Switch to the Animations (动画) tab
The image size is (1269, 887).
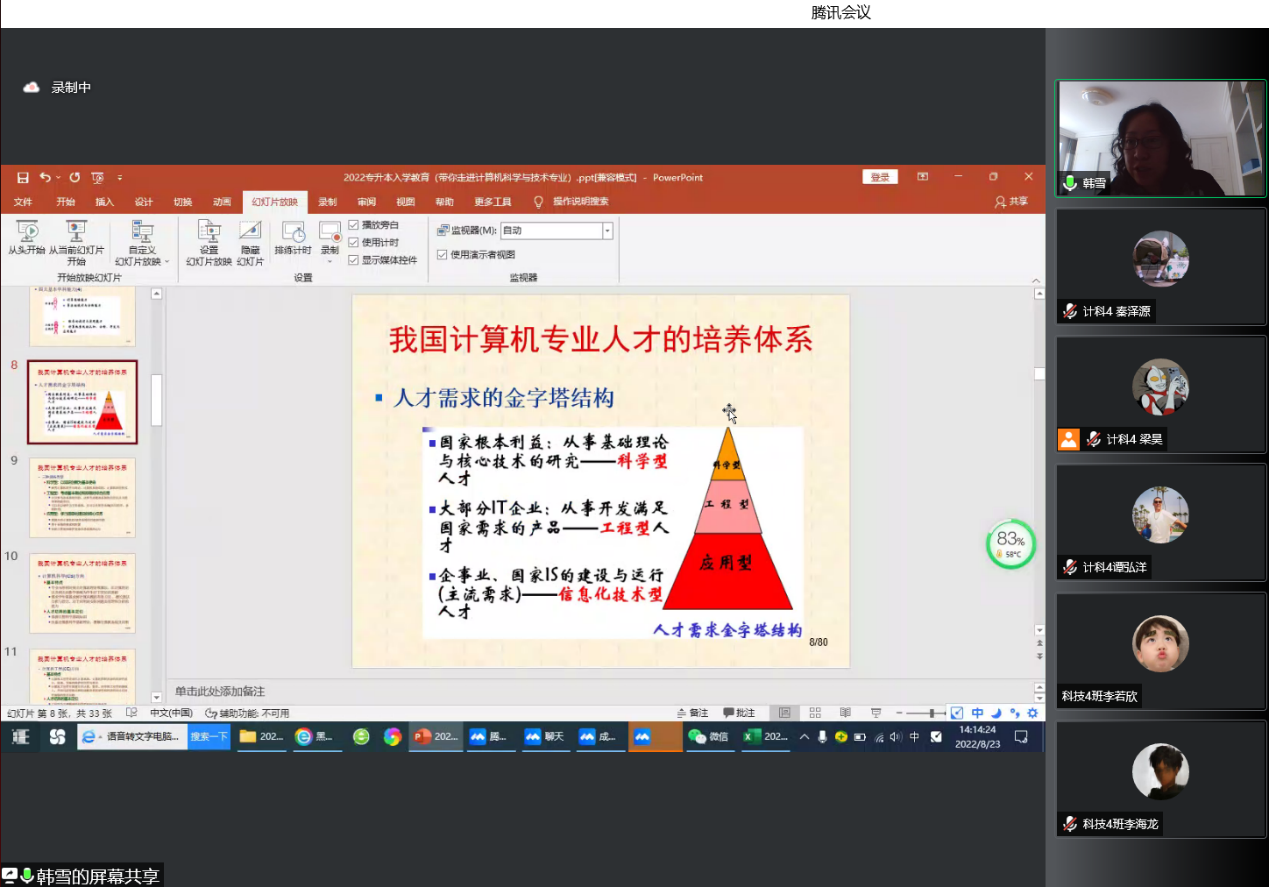[x=221, y=202]
